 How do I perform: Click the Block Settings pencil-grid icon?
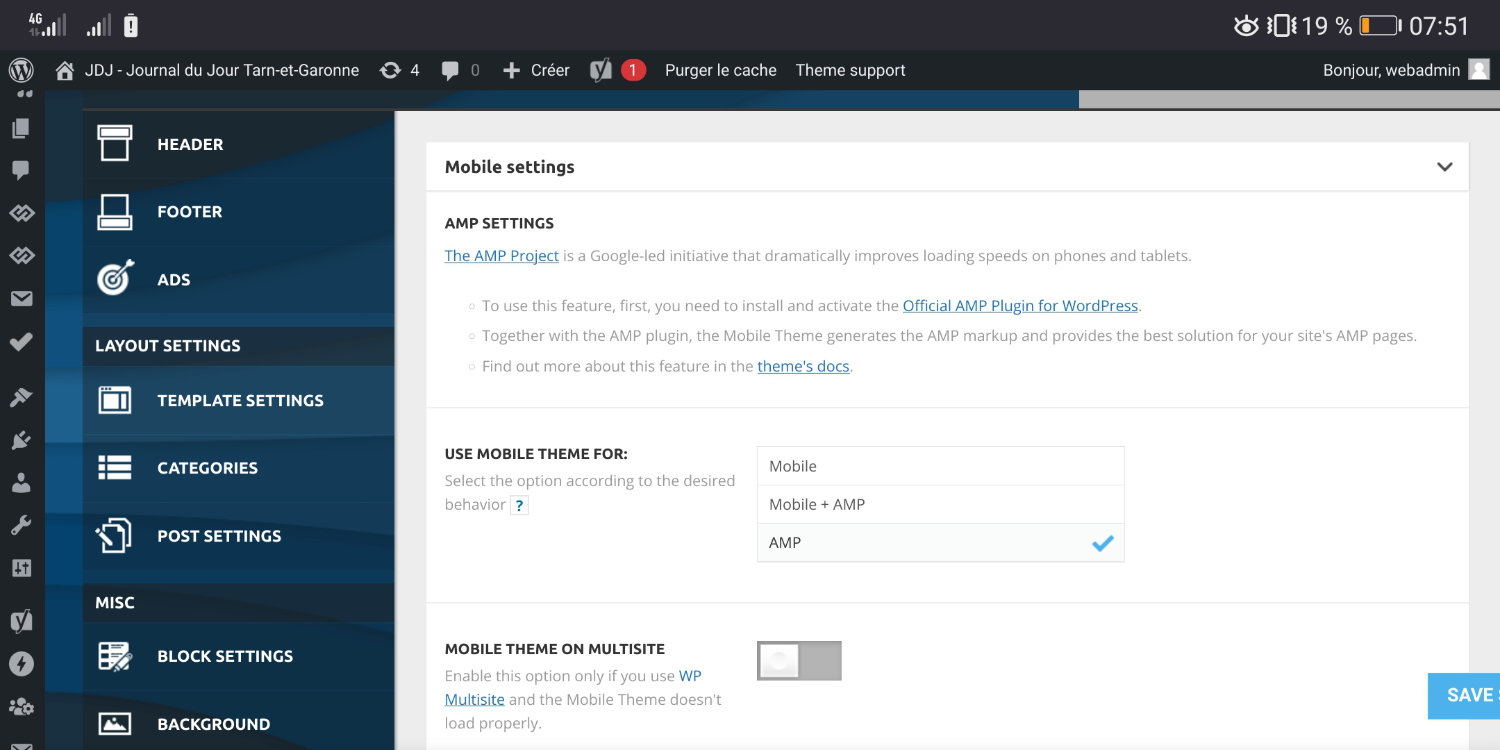pyautogui.click(x=115, y=656)
